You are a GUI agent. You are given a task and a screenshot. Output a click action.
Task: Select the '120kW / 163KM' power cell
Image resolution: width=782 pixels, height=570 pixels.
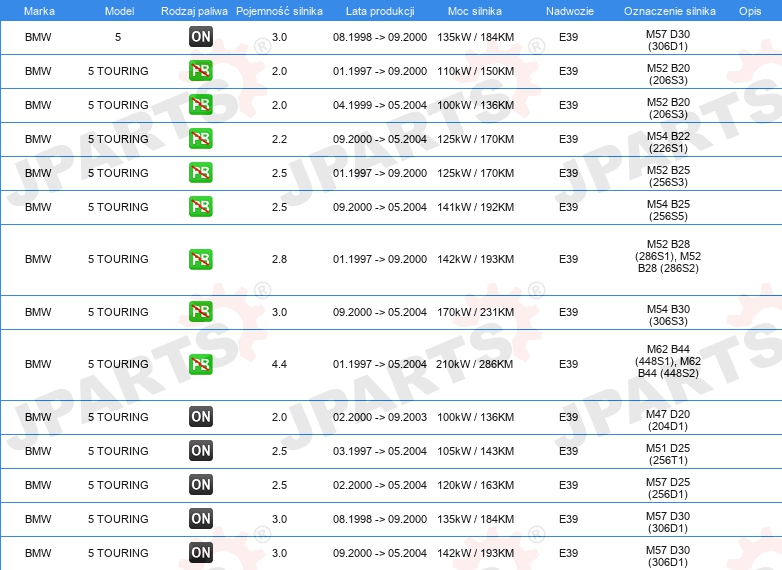475,485
